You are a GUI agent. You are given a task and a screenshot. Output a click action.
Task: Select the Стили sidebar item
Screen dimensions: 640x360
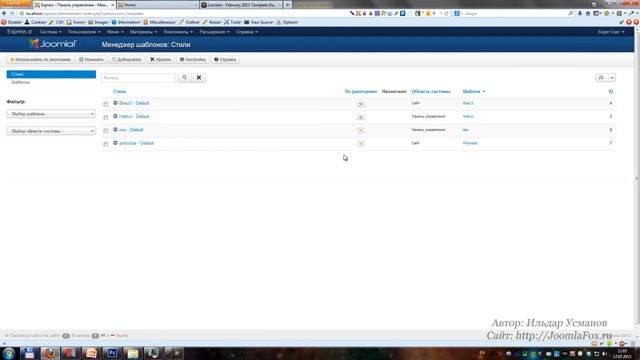coord(51,74)
